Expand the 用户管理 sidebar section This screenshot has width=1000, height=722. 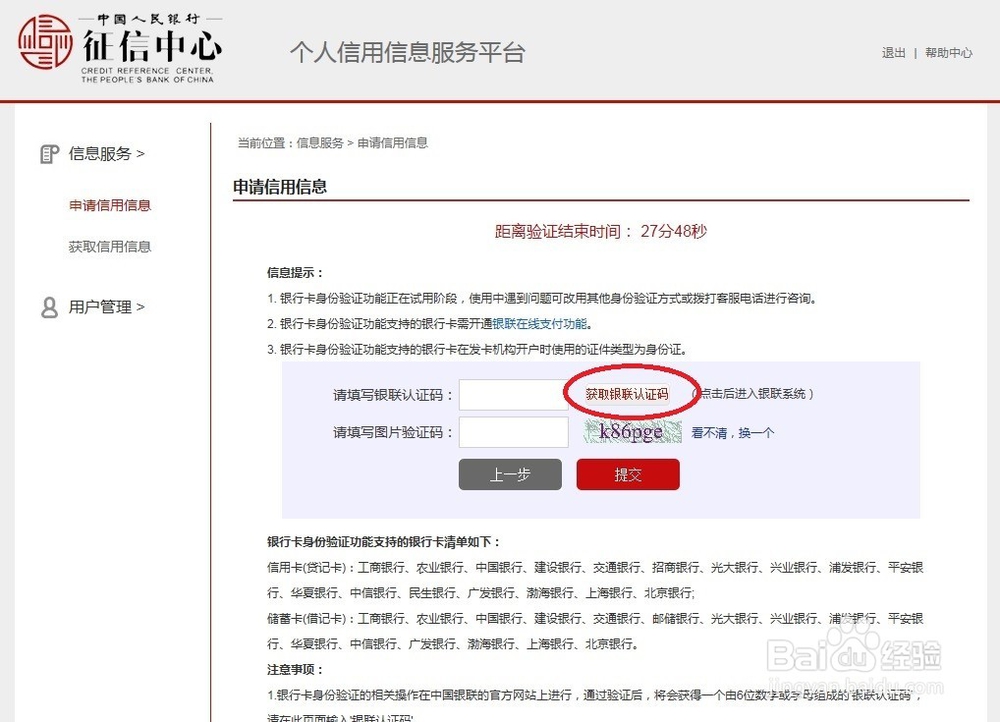(107, 307)
